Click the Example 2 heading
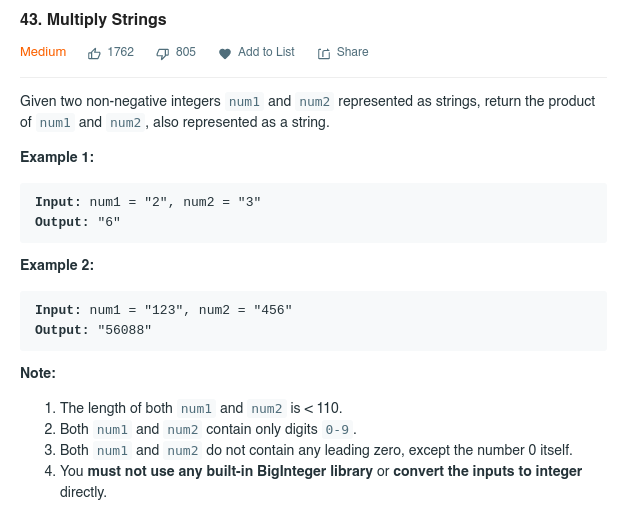 tap(57, 265)
